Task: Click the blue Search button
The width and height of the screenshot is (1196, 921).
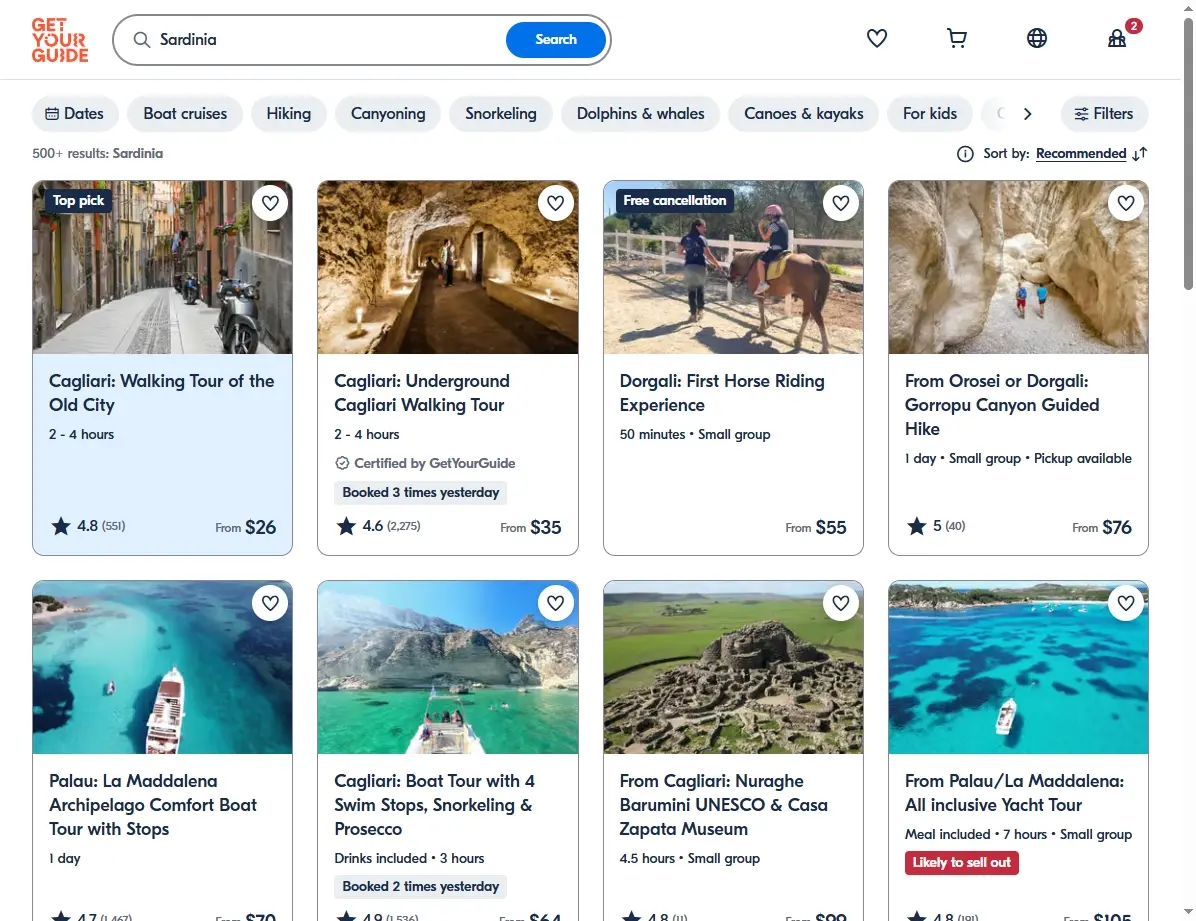Action: 556,40
